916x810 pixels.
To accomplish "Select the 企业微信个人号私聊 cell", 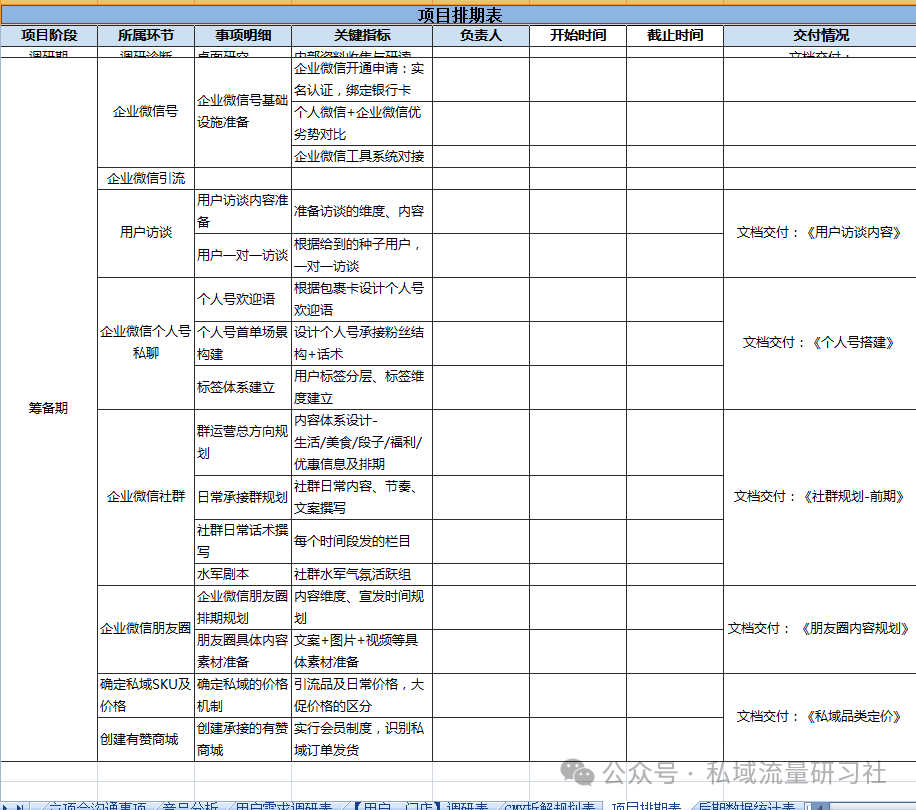I will 146,343.
